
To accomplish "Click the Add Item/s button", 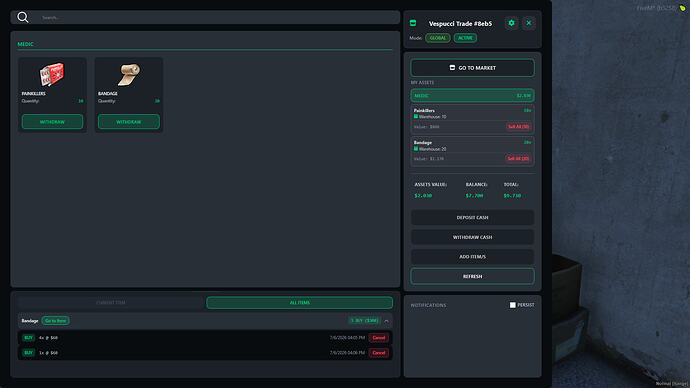I will tap(472, 256).
